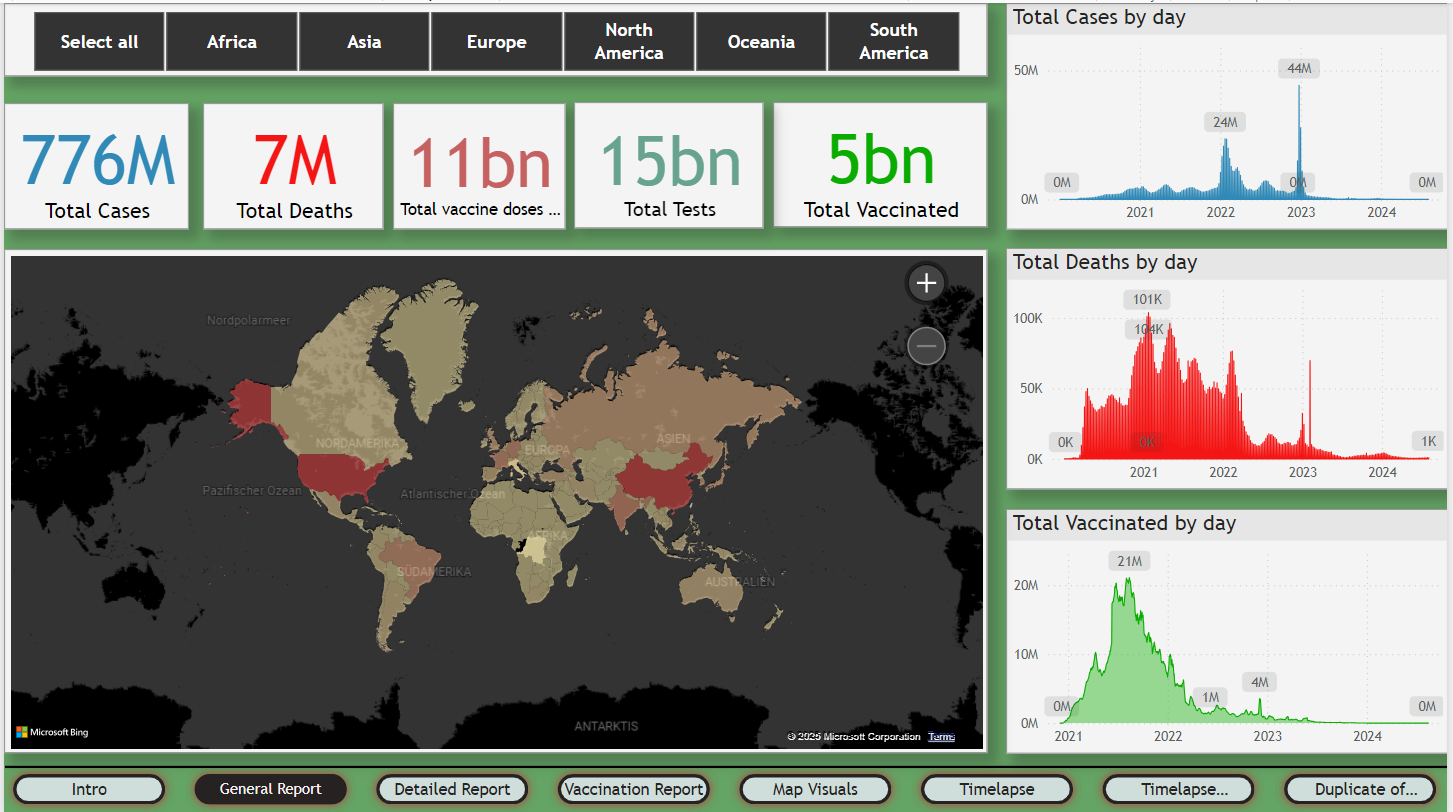Filter by Europe continent

point(497,42)
